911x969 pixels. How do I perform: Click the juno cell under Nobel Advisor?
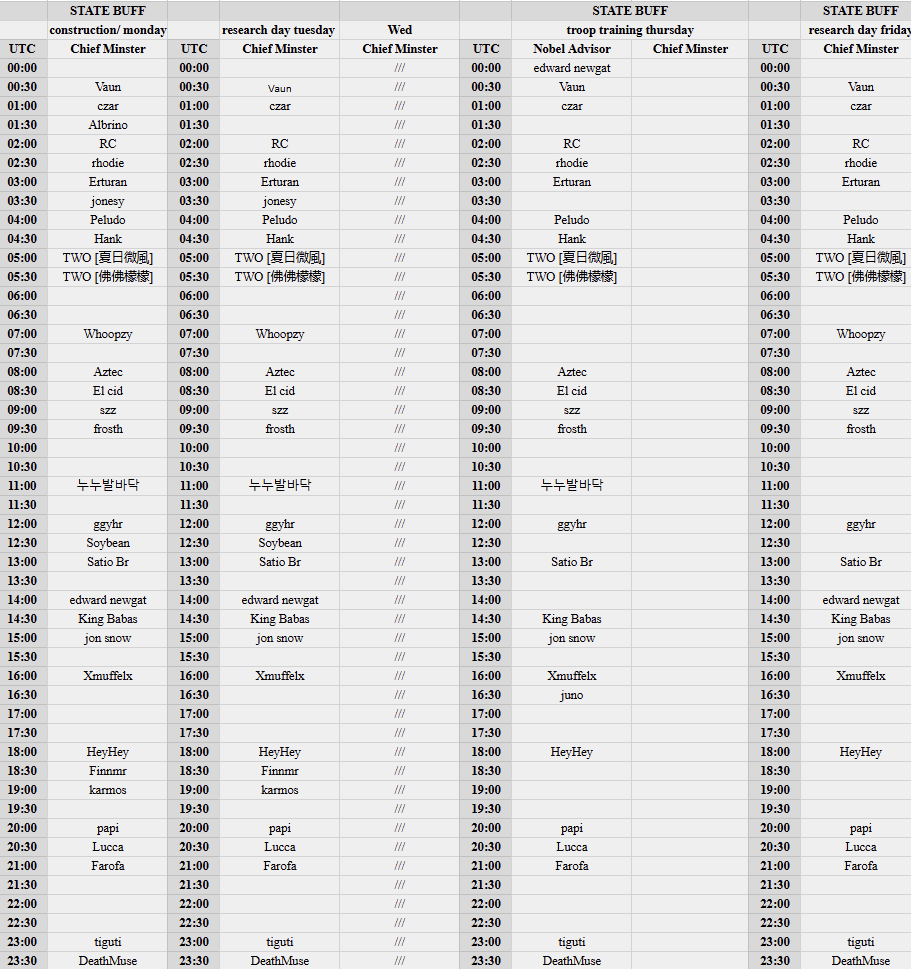572,695
